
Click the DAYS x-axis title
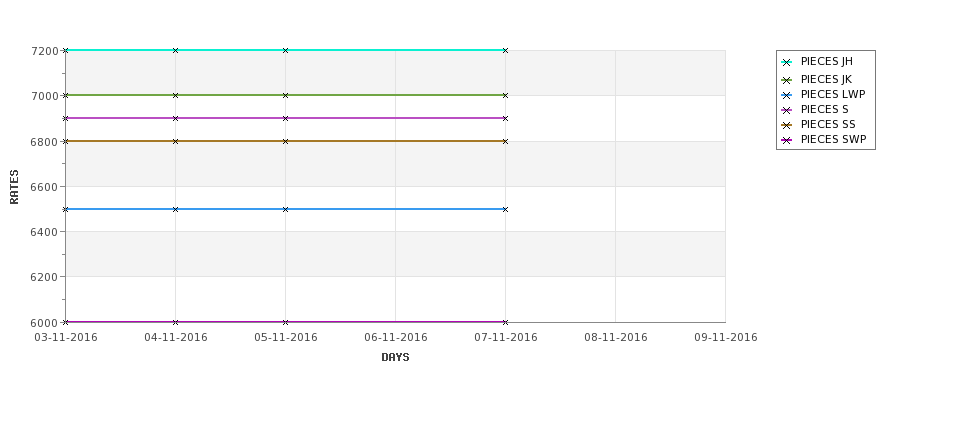point(395,358)
